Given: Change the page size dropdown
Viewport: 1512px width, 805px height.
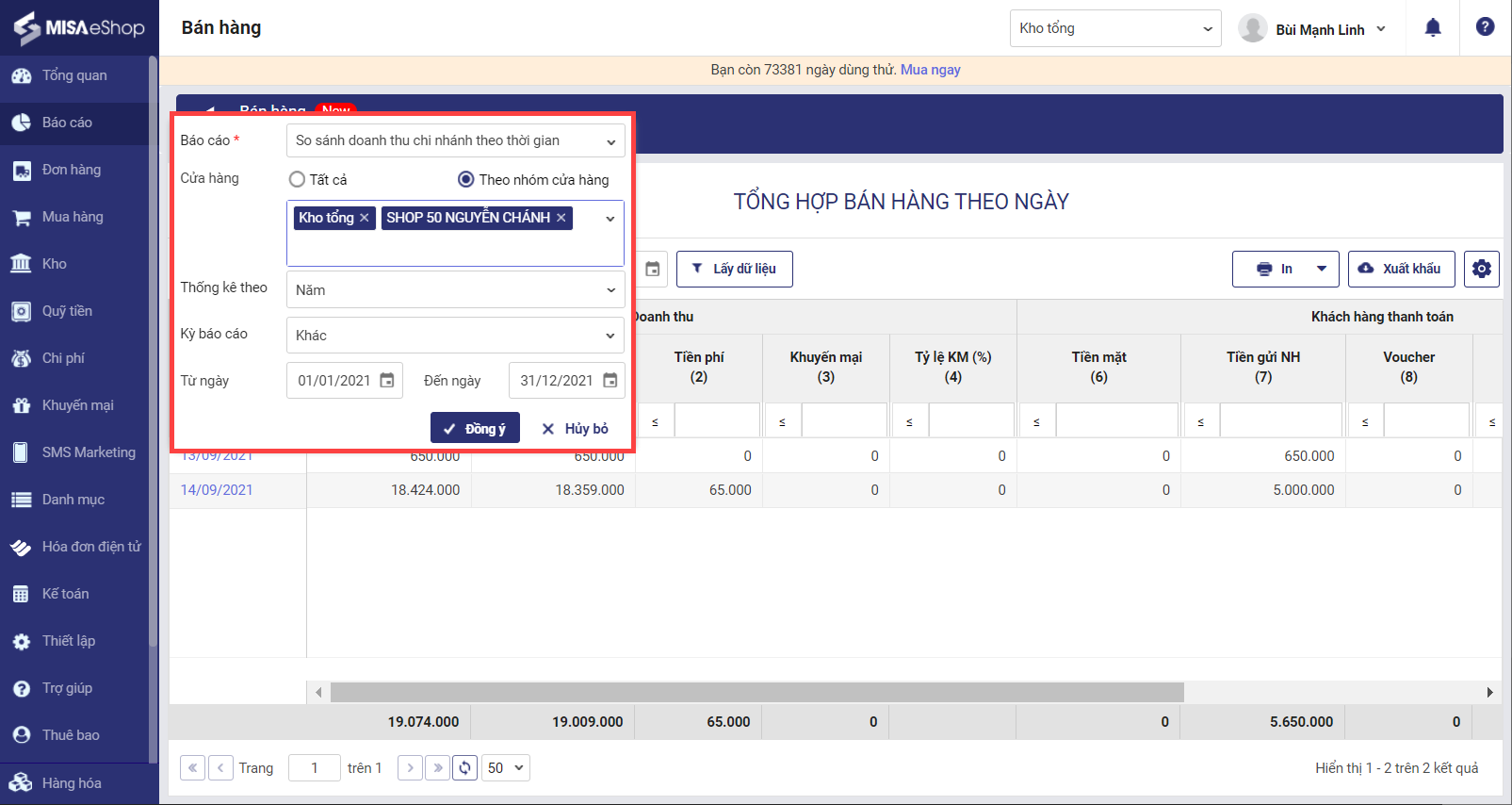Looking at the screenshot, I should 506,767.
